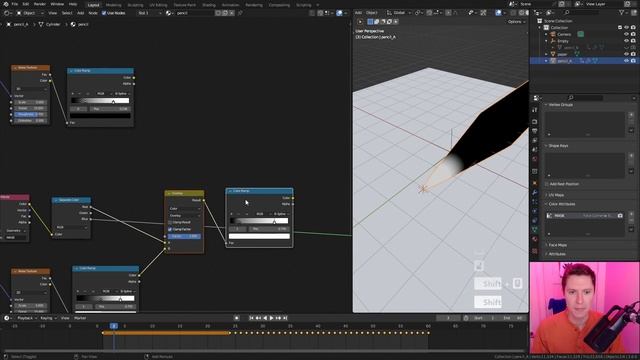Jump to the first frame button
640x360 pixels.
[251, 318]
